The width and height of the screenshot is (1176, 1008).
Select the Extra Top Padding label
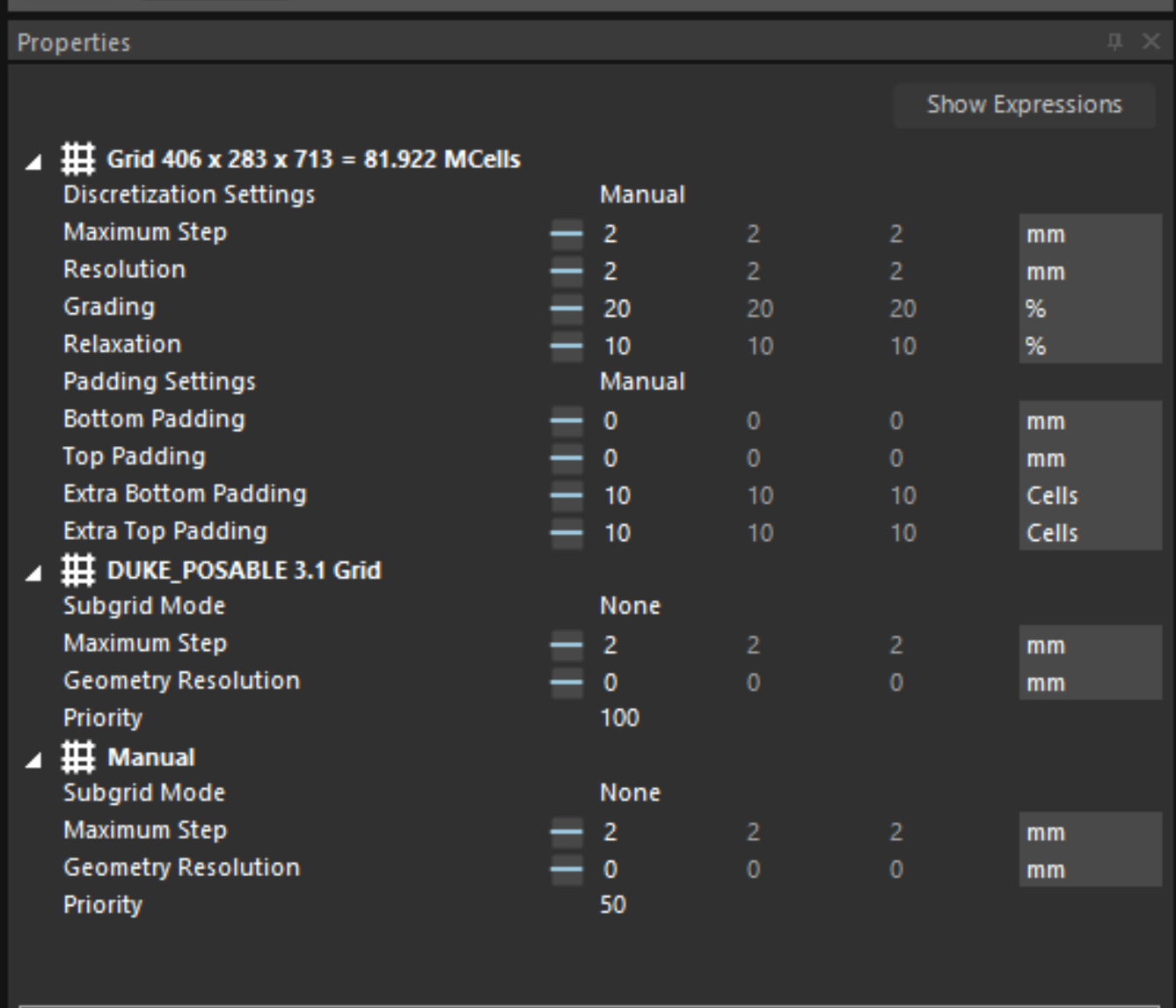[x=165, y=531]
